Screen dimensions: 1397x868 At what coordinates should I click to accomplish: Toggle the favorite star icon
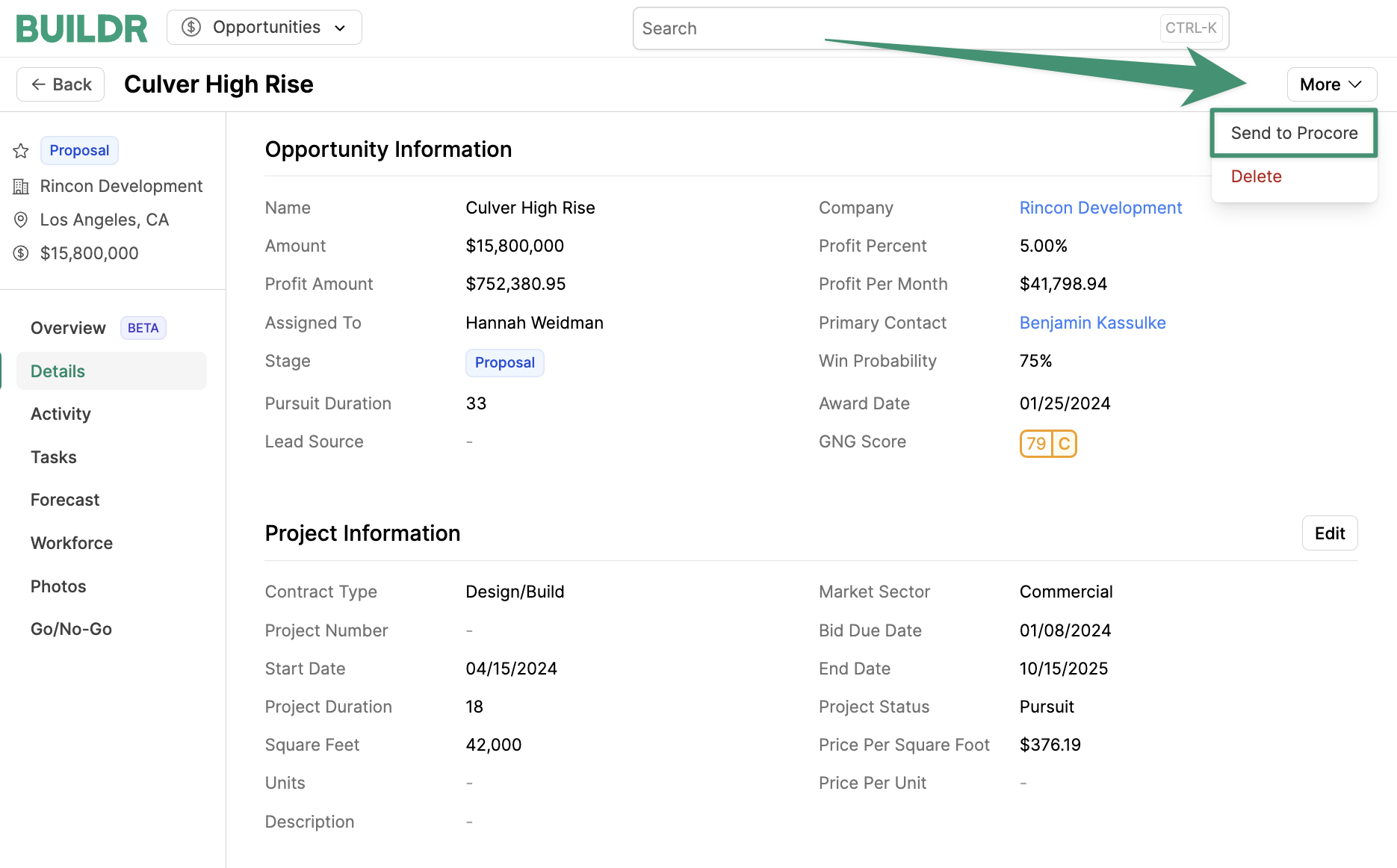[21, 151]
